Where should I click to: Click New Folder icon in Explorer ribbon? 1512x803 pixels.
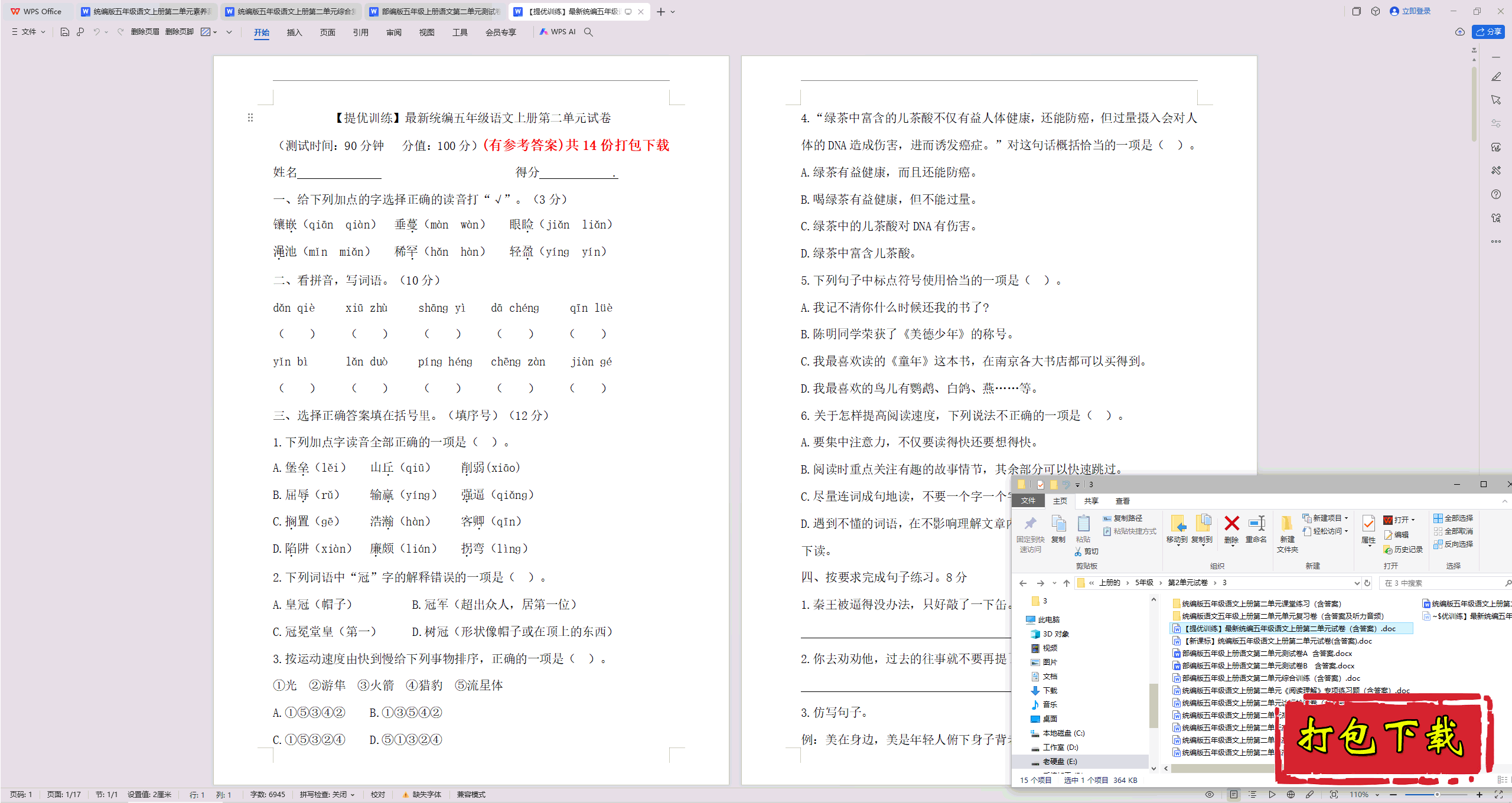(x=1286, y=524)
